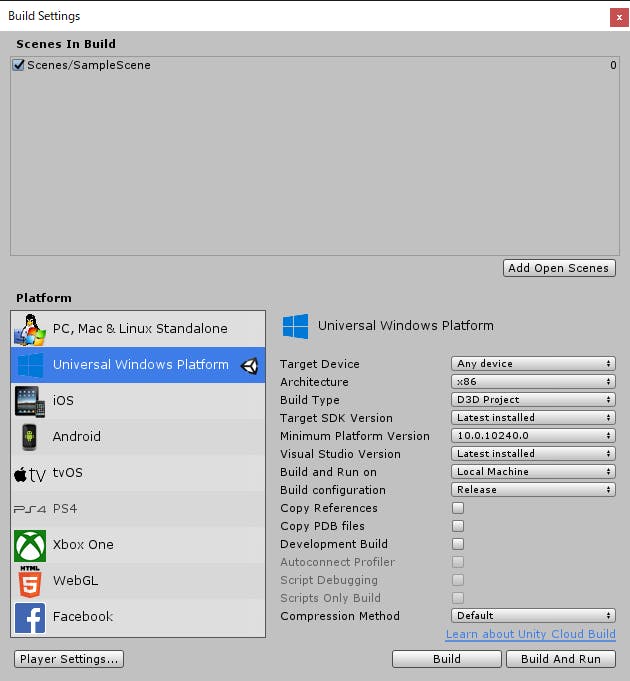
Task: Open Player Settings...
Action: [x=69, y=659]
